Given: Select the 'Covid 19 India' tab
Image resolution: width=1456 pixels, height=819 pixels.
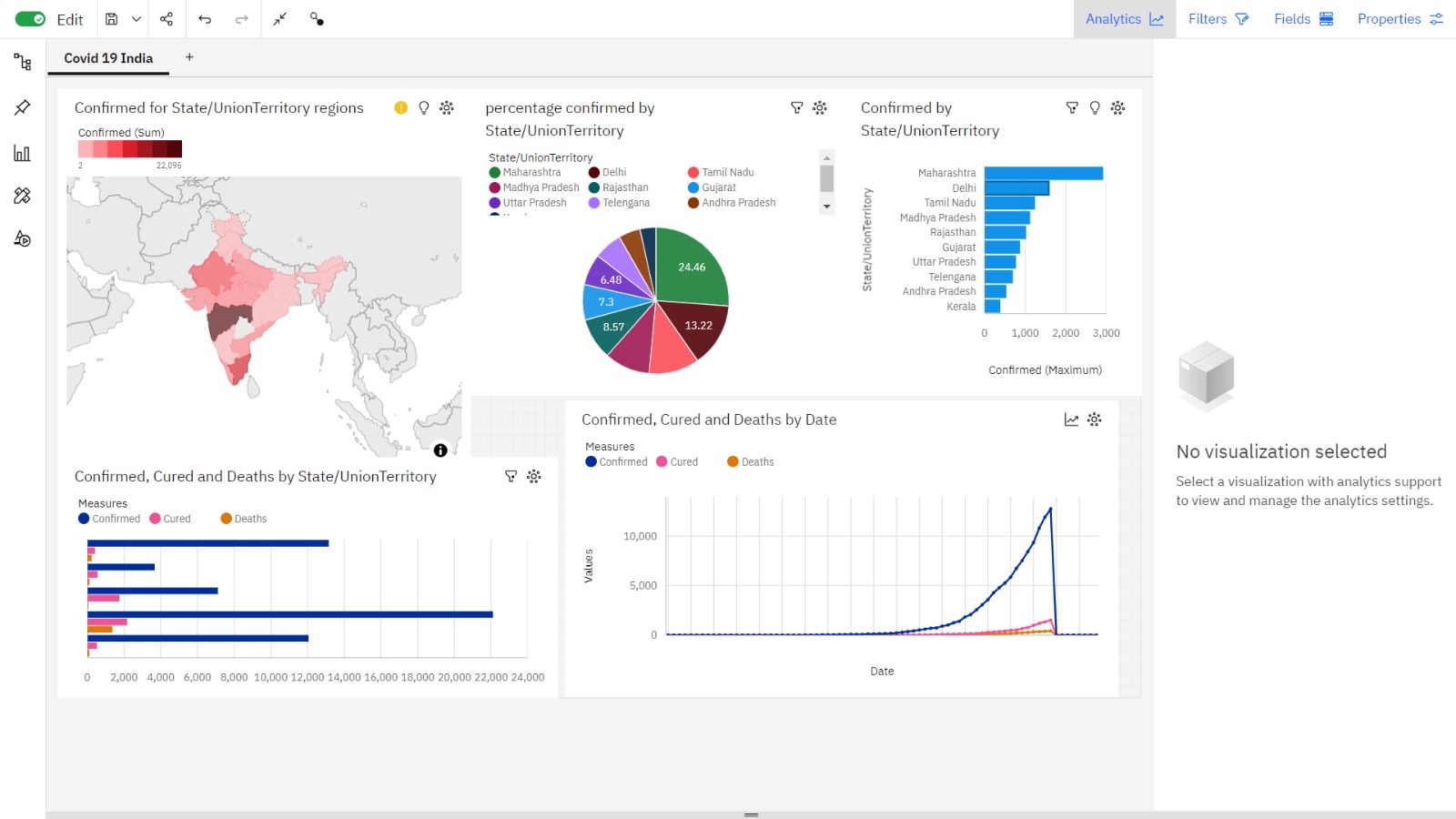Looking at the screenshot, I should (107, 57).
